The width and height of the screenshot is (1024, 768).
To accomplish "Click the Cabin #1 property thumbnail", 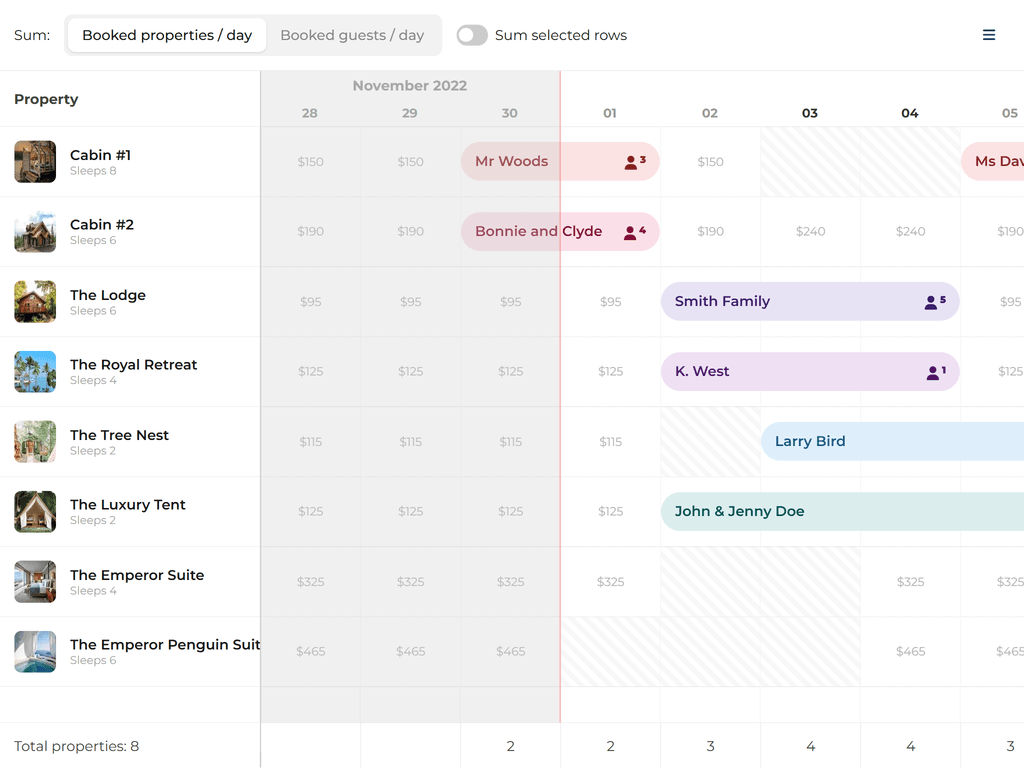I will point(35,162).
